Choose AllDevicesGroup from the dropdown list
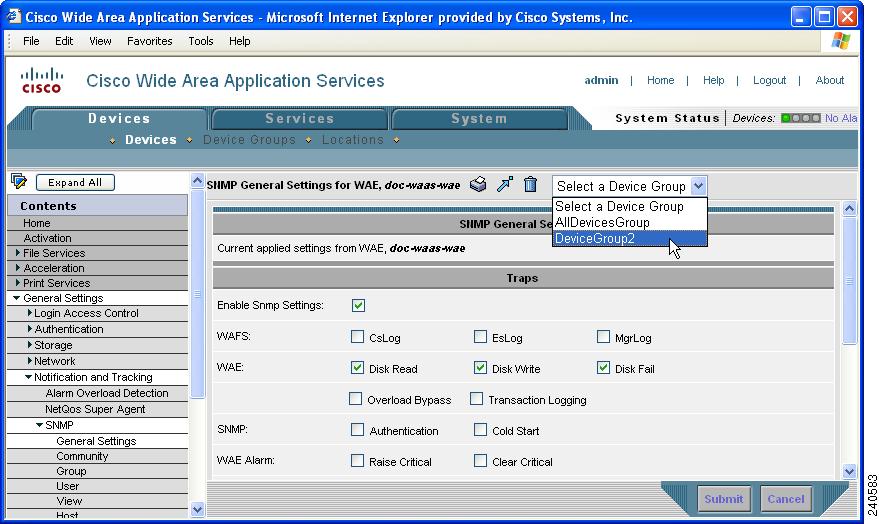Viewport: 879px width, 524px height. [x=630, y=222]
